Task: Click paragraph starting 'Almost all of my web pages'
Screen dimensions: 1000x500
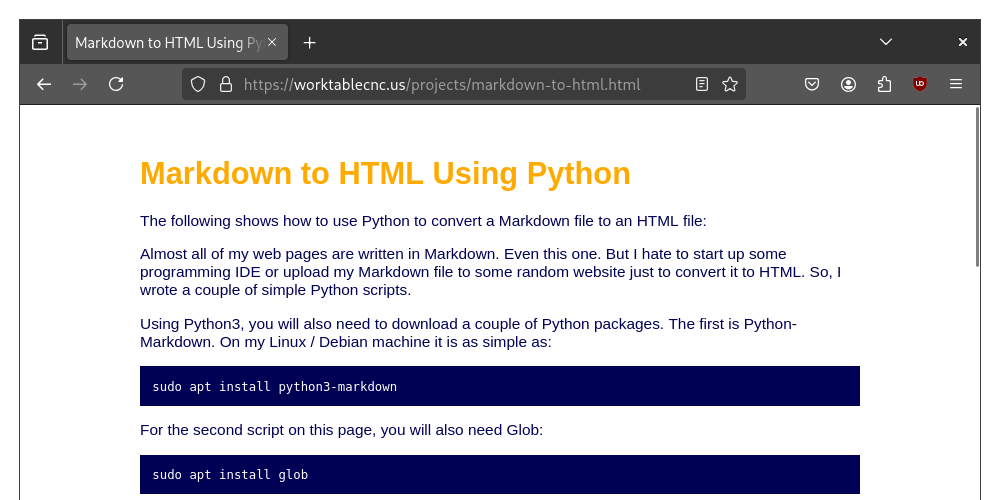Action: 490,272
